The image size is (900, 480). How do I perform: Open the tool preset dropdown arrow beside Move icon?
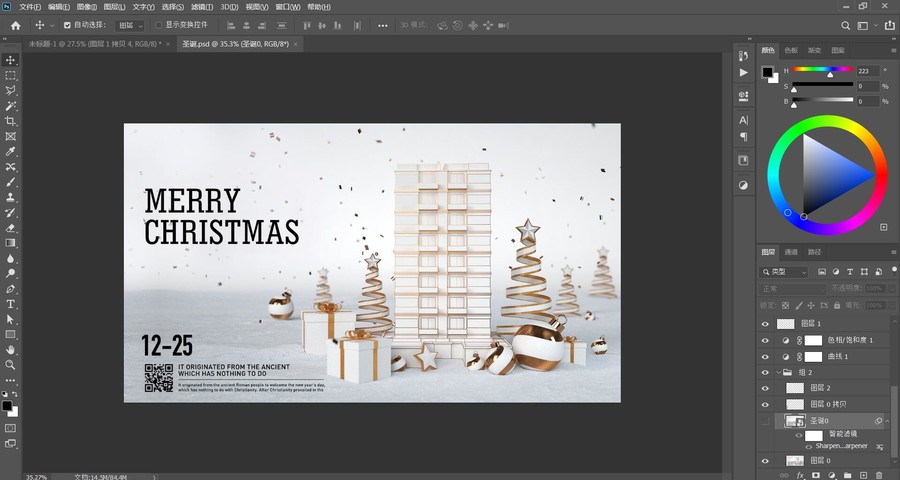pyautogui.click(x=52, y=25)
